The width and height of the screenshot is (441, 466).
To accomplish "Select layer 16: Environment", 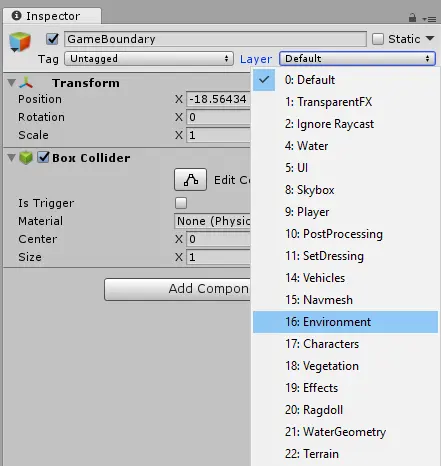I will point(345,322).
